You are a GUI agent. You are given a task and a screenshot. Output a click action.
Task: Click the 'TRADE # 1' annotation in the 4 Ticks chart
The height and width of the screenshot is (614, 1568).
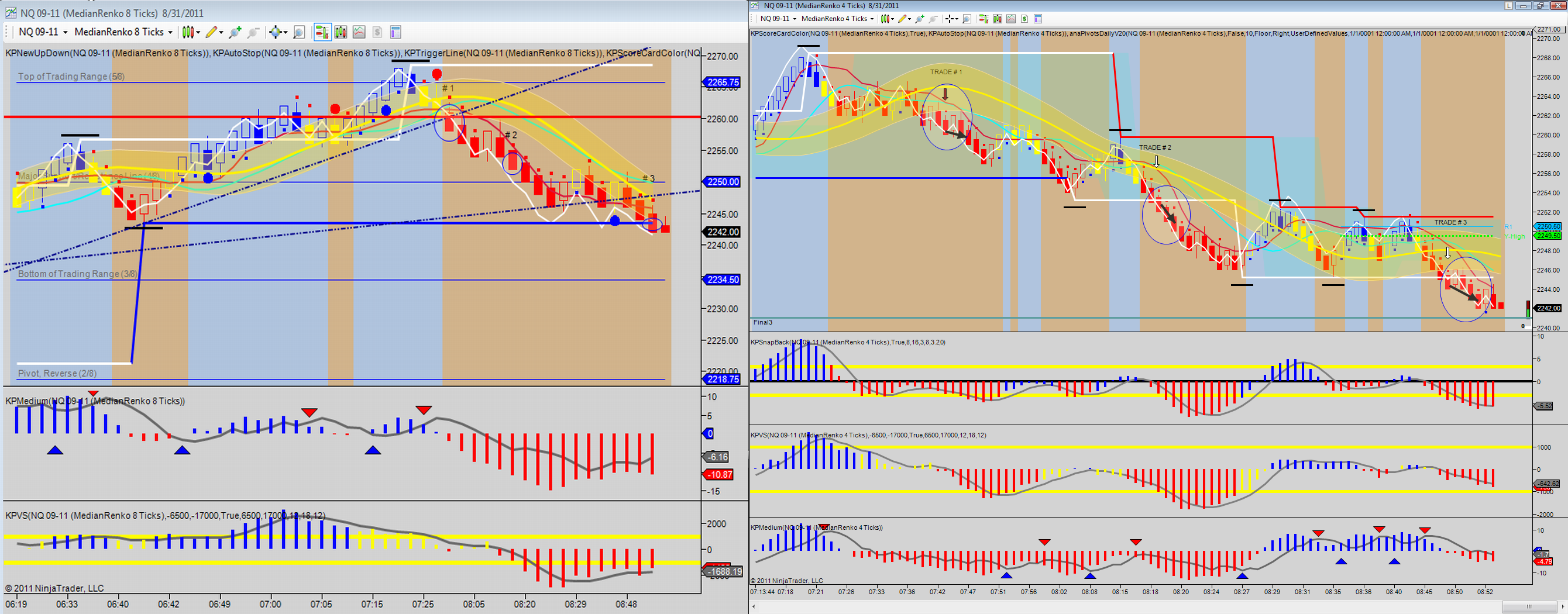point(946,72)
